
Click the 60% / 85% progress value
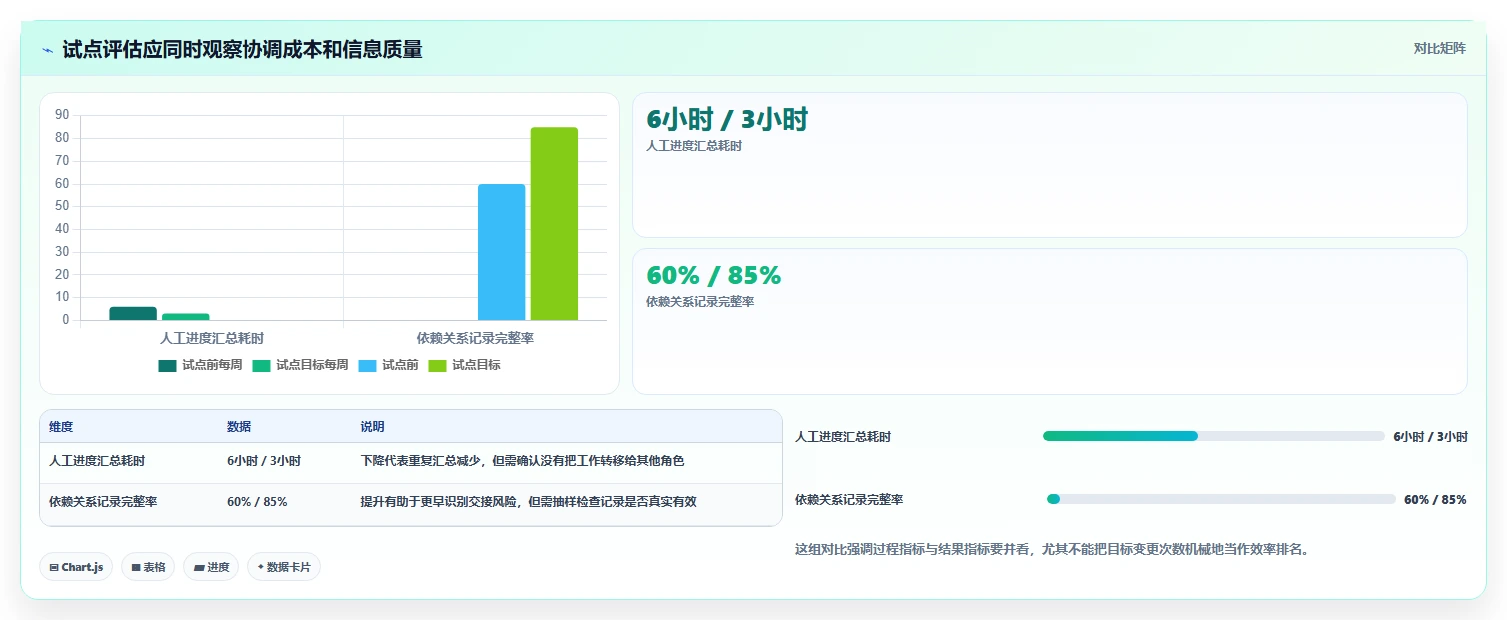(1435, 500)
